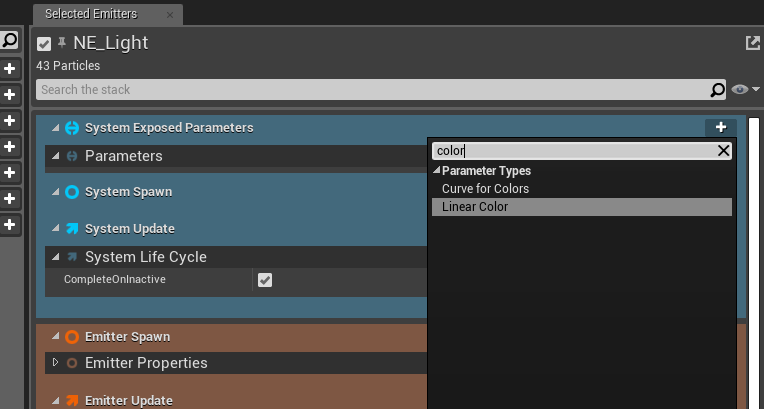Open the eye view options dropdown

[745, 90]
